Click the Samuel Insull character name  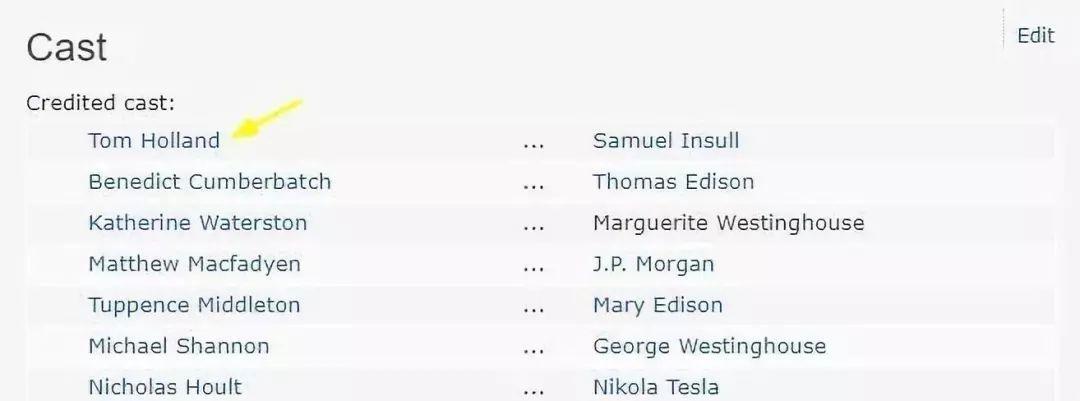point(666,141)
